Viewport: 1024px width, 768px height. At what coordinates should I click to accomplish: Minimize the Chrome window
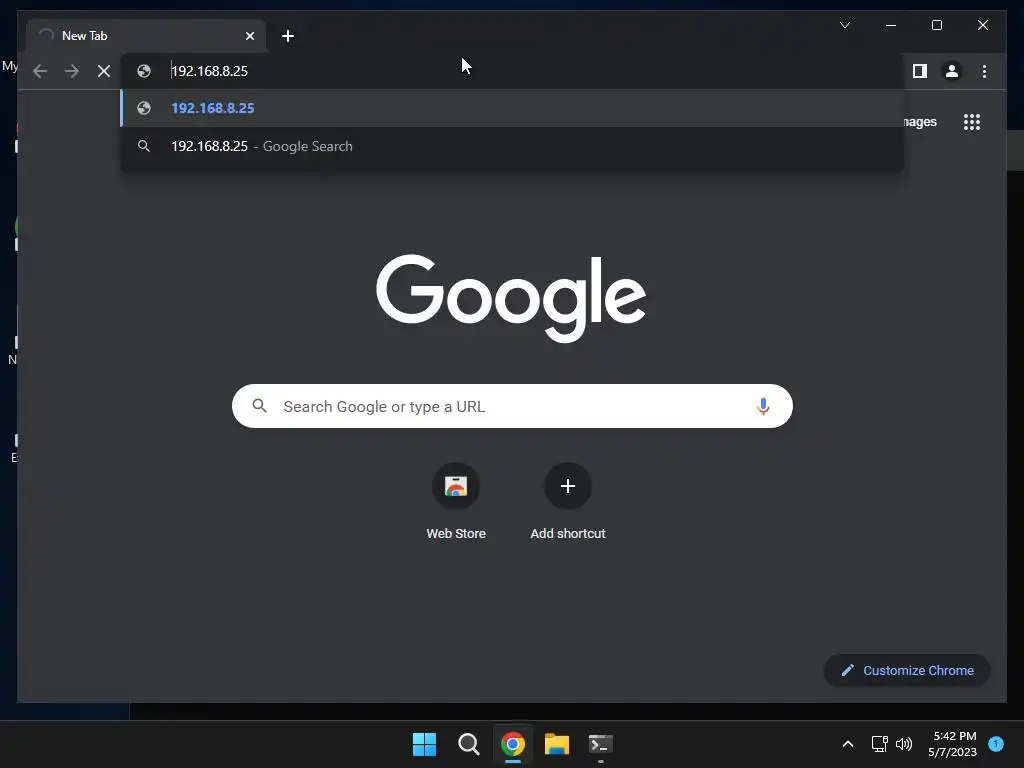click(x=891, y=25)
